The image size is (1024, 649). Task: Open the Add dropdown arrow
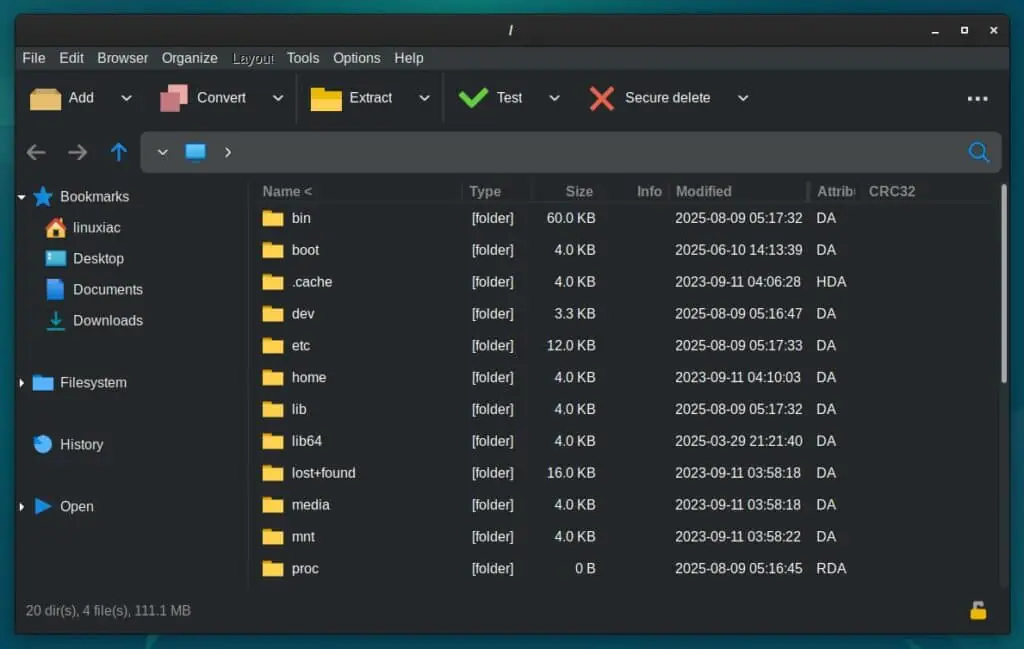coord(126,97)
